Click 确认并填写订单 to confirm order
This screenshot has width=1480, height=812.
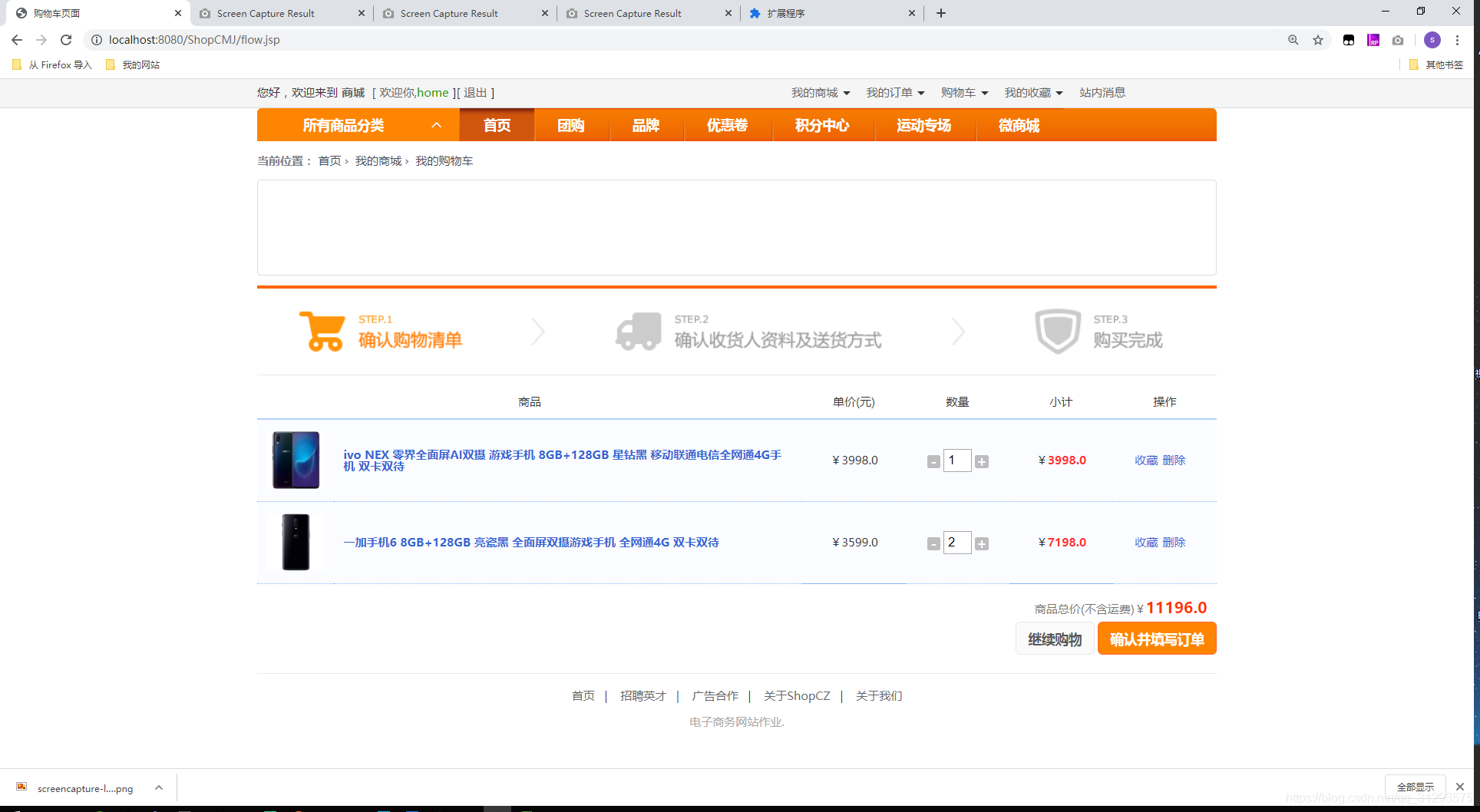1156,638
